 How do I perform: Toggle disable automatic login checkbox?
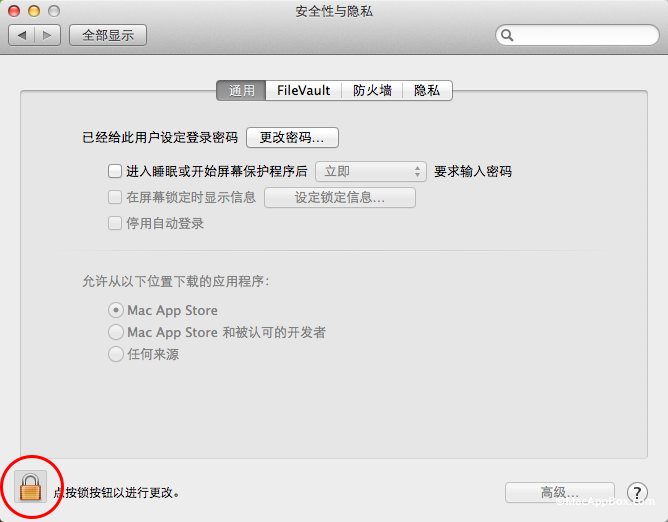(115, 224)
